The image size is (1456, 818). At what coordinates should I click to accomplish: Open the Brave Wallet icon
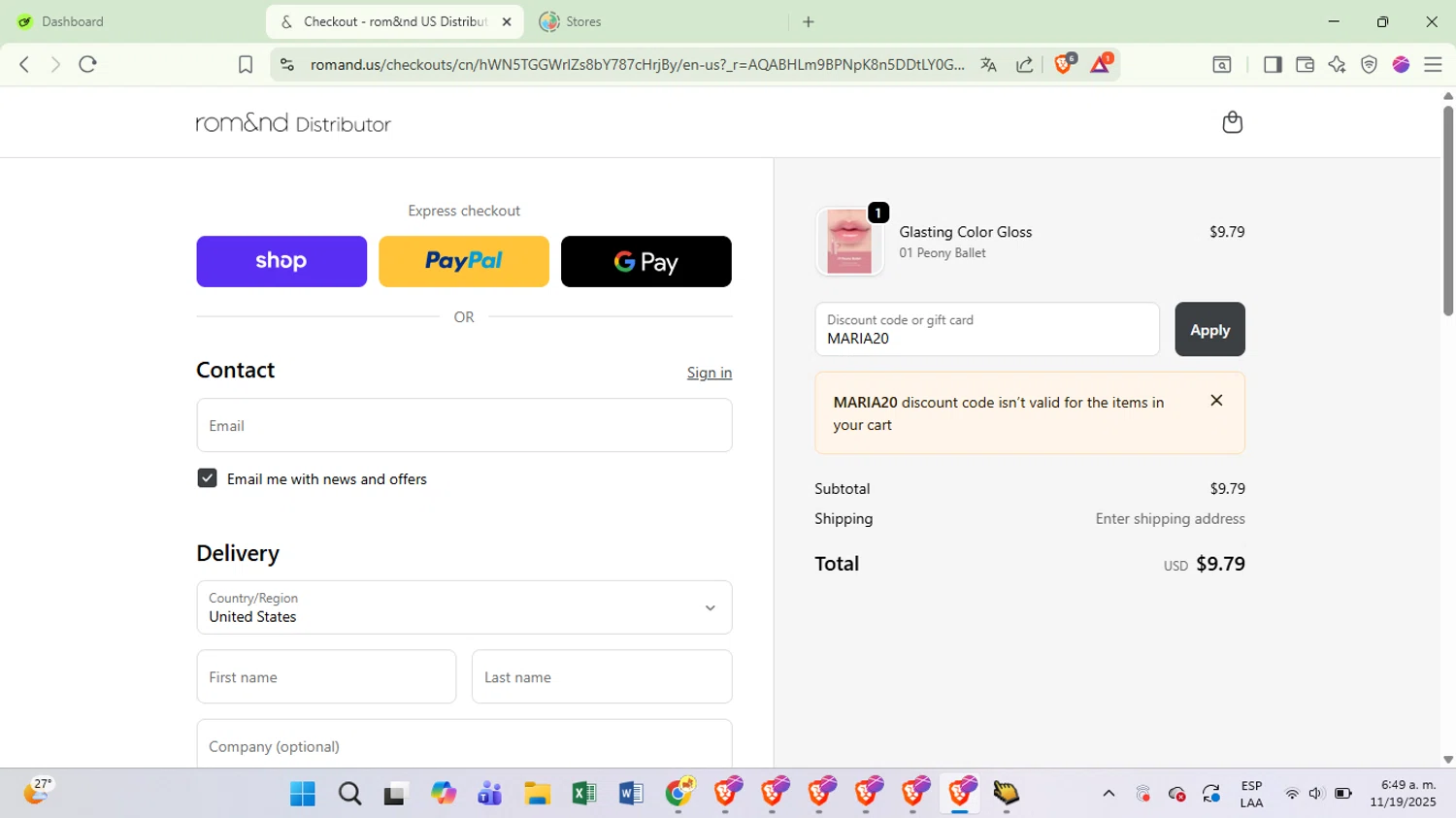(x=1305, y=65)
